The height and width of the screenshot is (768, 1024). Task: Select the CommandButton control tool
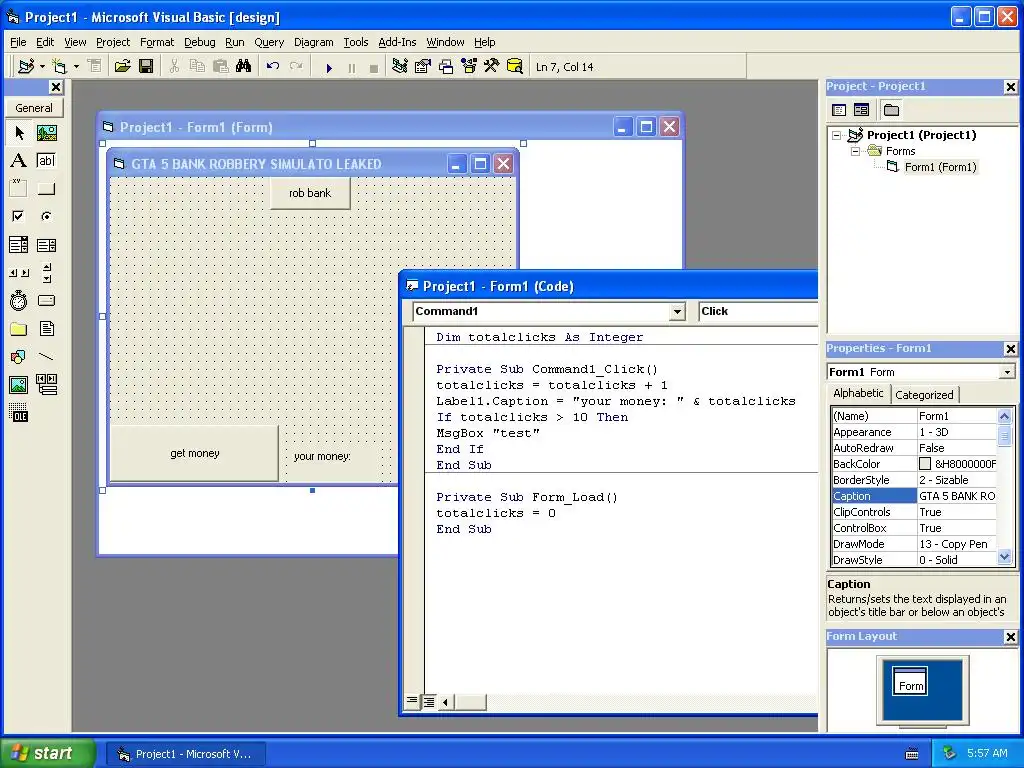tap(46, 189)
